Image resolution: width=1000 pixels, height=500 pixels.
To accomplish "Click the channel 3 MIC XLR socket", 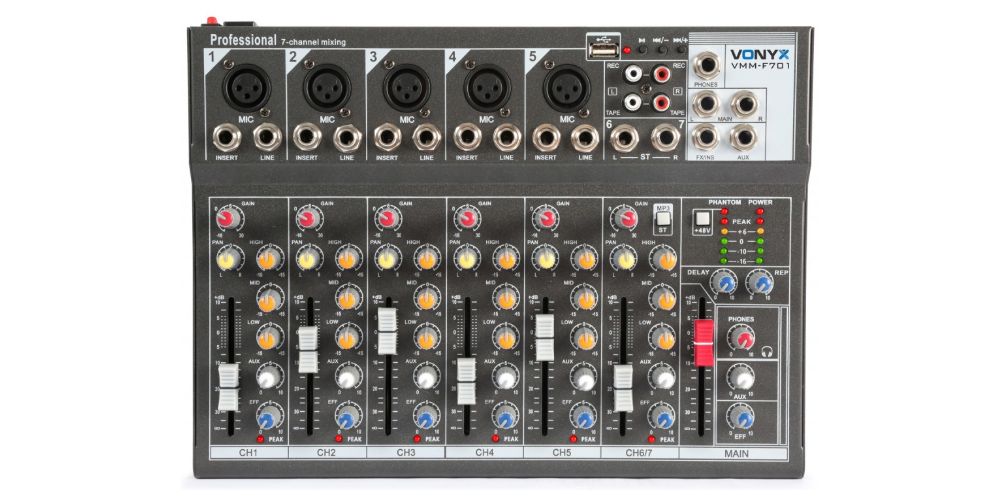I will pyautogui.click(x=406, y=87).
